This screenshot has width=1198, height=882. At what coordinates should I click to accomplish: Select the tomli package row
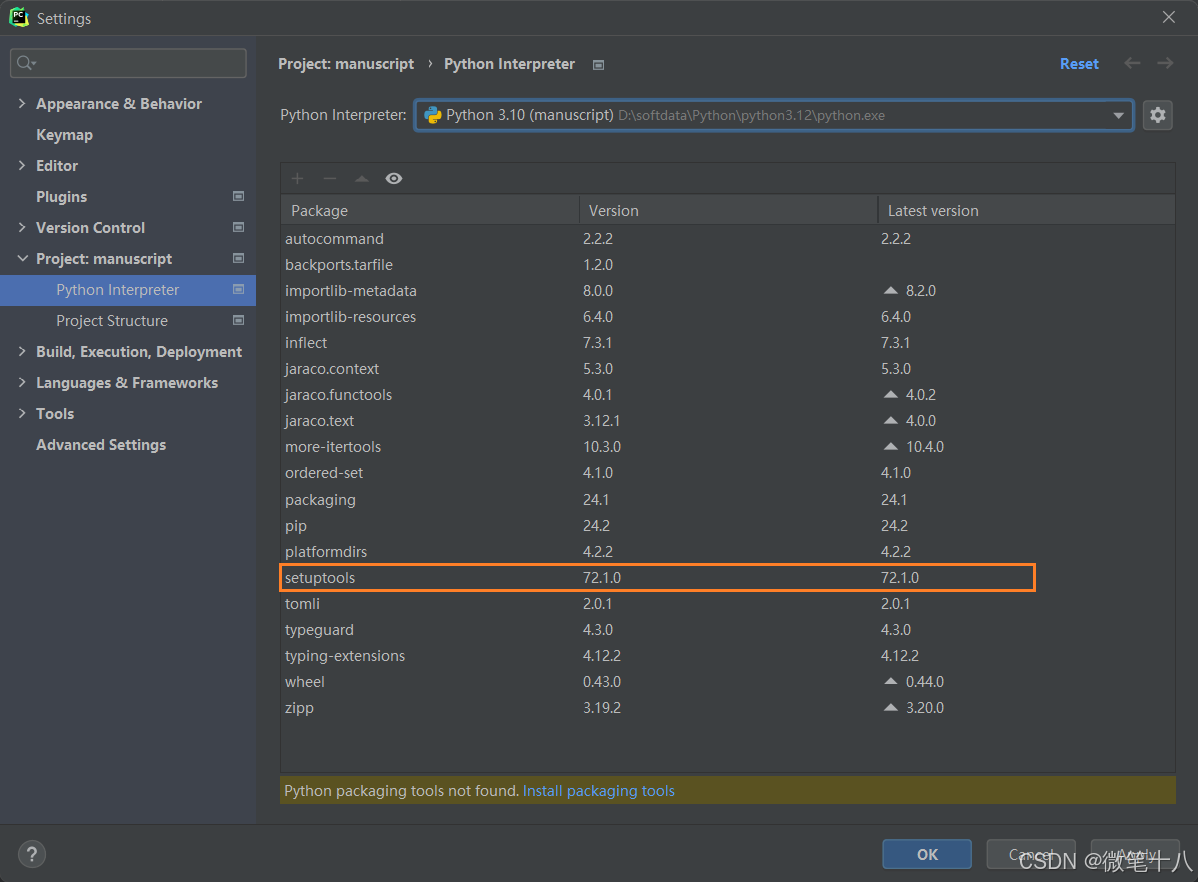[x=727, y=604]
